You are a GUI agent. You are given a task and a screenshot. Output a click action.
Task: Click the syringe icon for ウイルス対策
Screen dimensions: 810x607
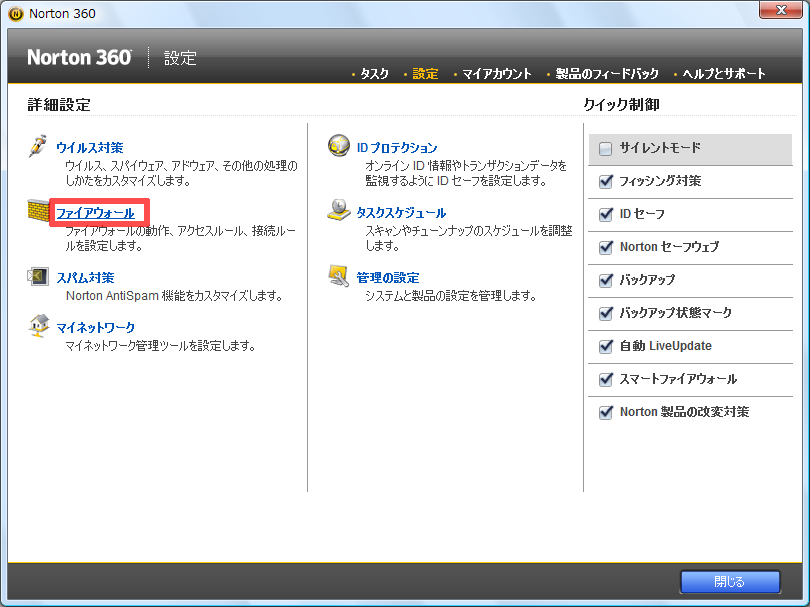[x=38, y=149]
